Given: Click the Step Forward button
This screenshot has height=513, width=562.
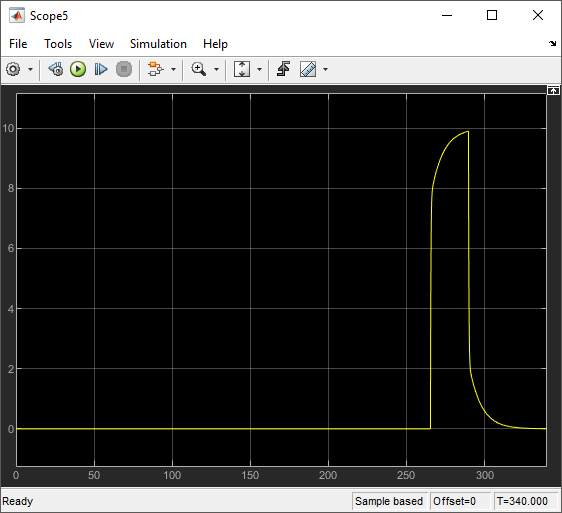Looking at the screenshot, I should 101,69.
